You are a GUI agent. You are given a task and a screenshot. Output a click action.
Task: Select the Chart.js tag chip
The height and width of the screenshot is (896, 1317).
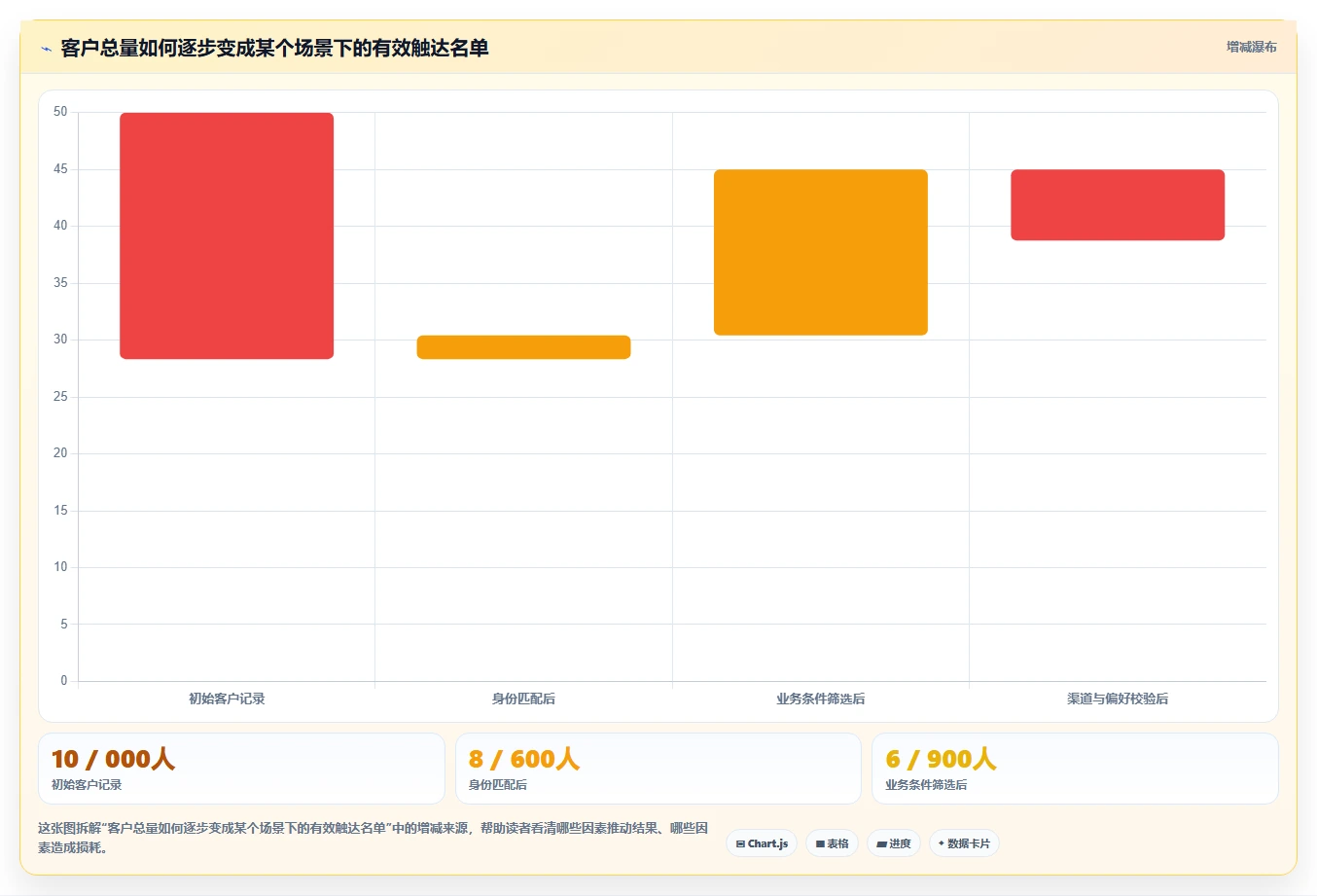[762, 843]
